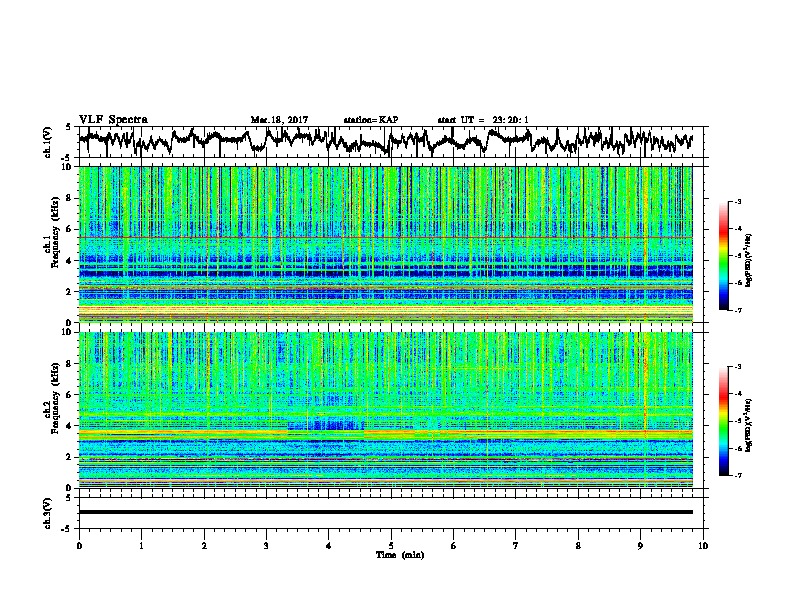Select the date text "Mar.18, 2017"

point(279,120)
